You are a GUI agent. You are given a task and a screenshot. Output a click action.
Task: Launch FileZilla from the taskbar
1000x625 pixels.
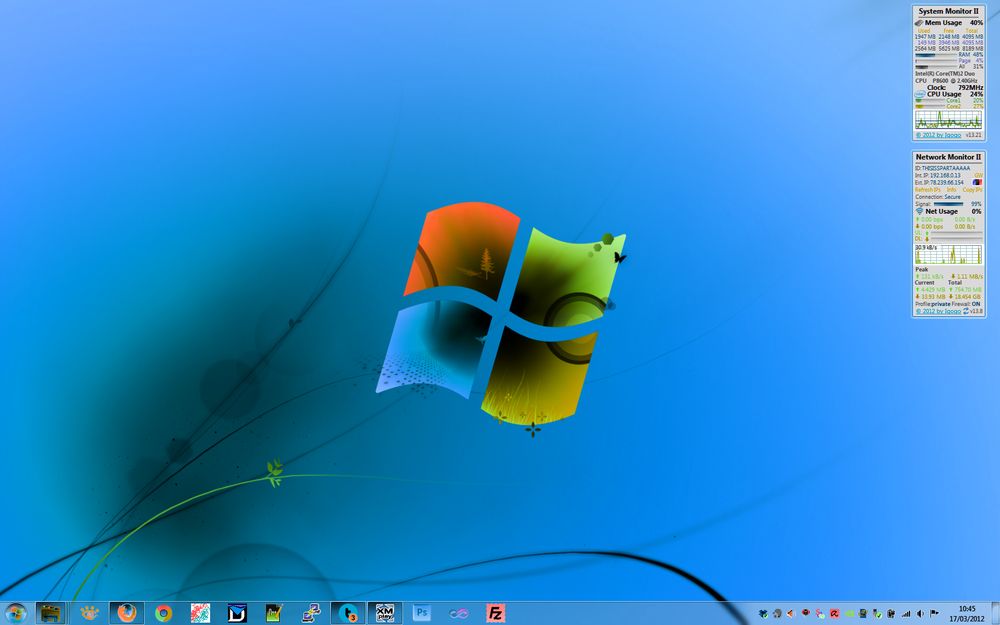[496, 614]
